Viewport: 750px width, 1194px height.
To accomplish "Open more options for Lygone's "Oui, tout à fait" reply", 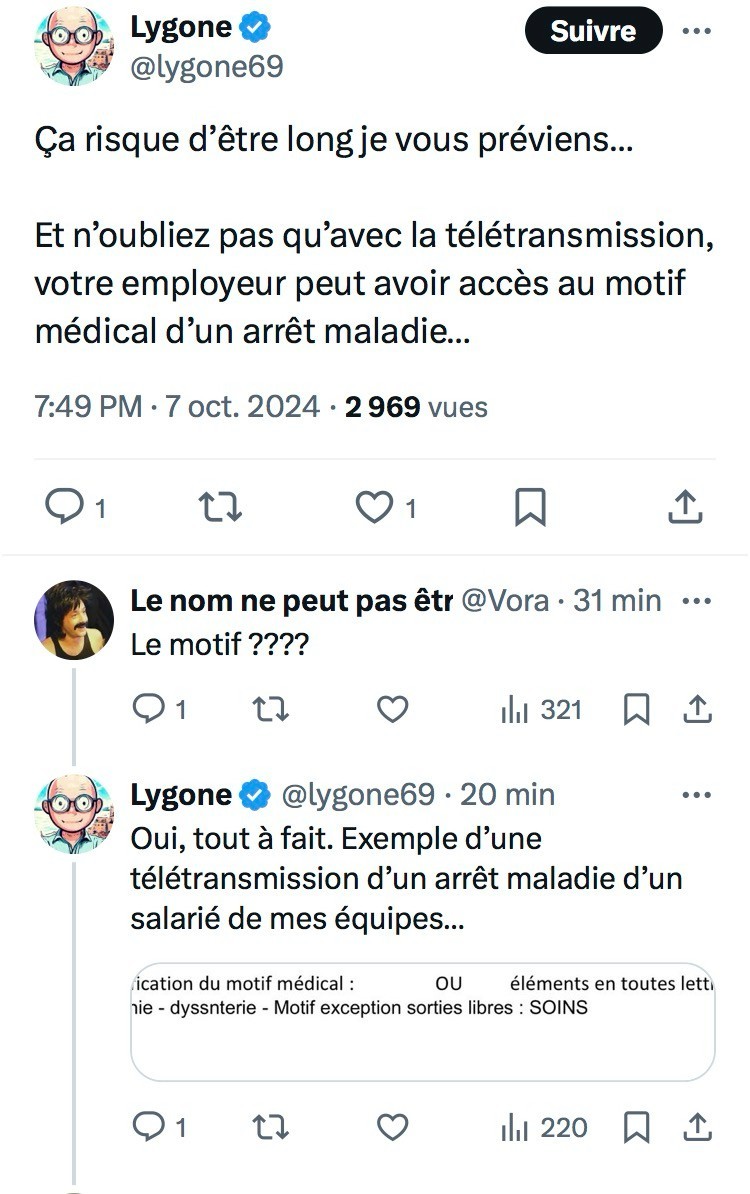I will click(696, 795).
